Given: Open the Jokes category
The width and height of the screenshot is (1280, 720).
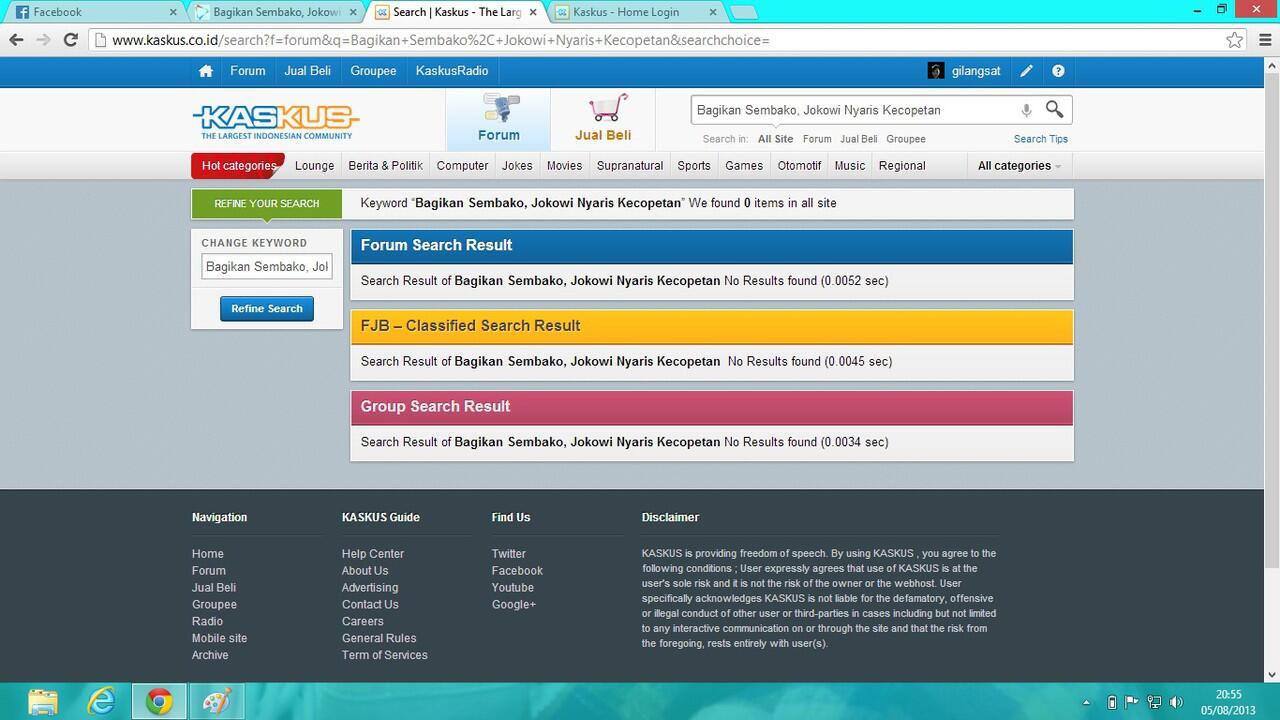Looking at the screenshot, I should (517, 166).
